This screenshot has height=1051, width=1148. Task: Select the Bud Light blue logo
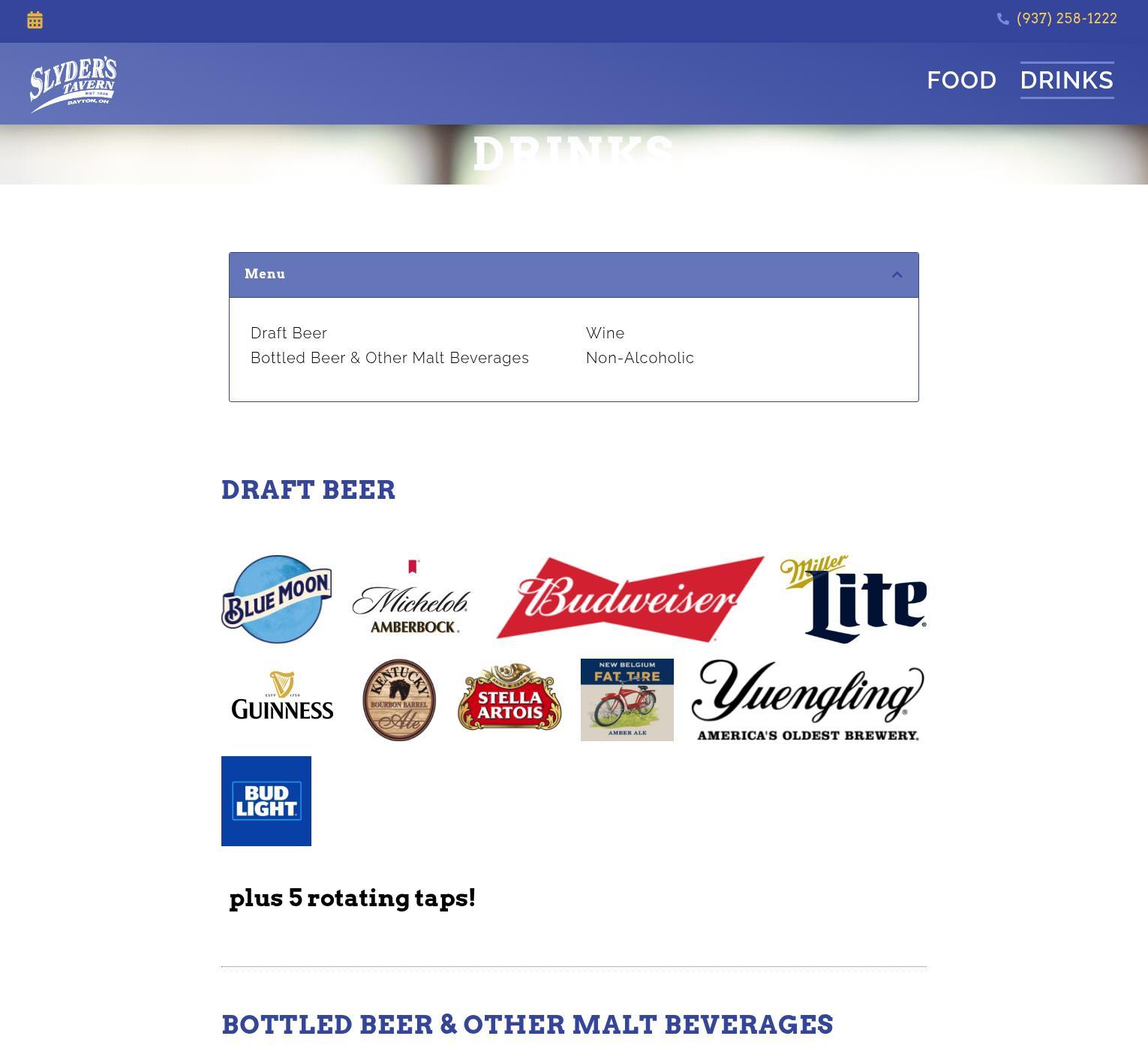(266, 801)
